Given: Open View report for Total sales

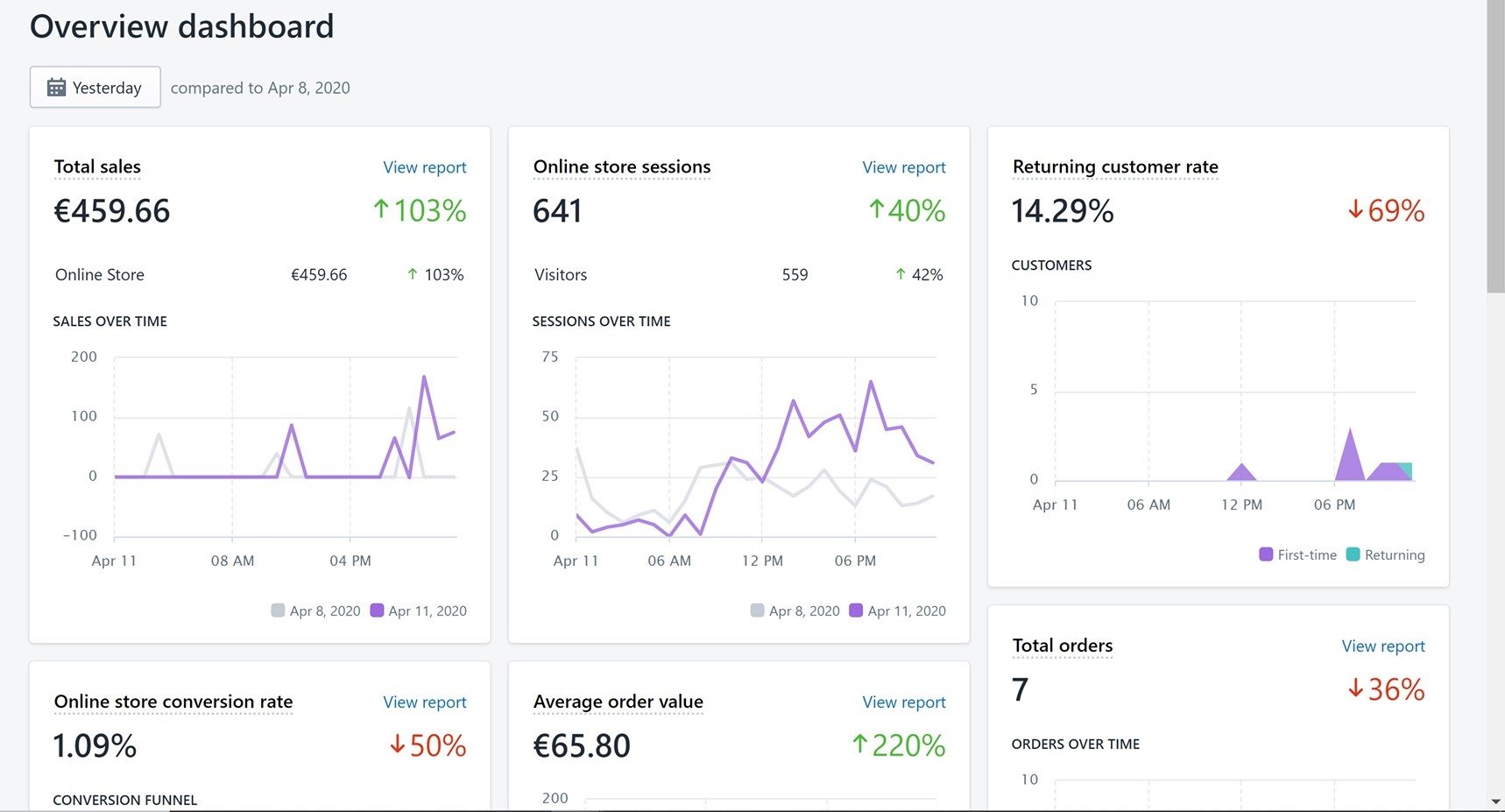Looking at the screenshot, I should [x=424, y=167].
